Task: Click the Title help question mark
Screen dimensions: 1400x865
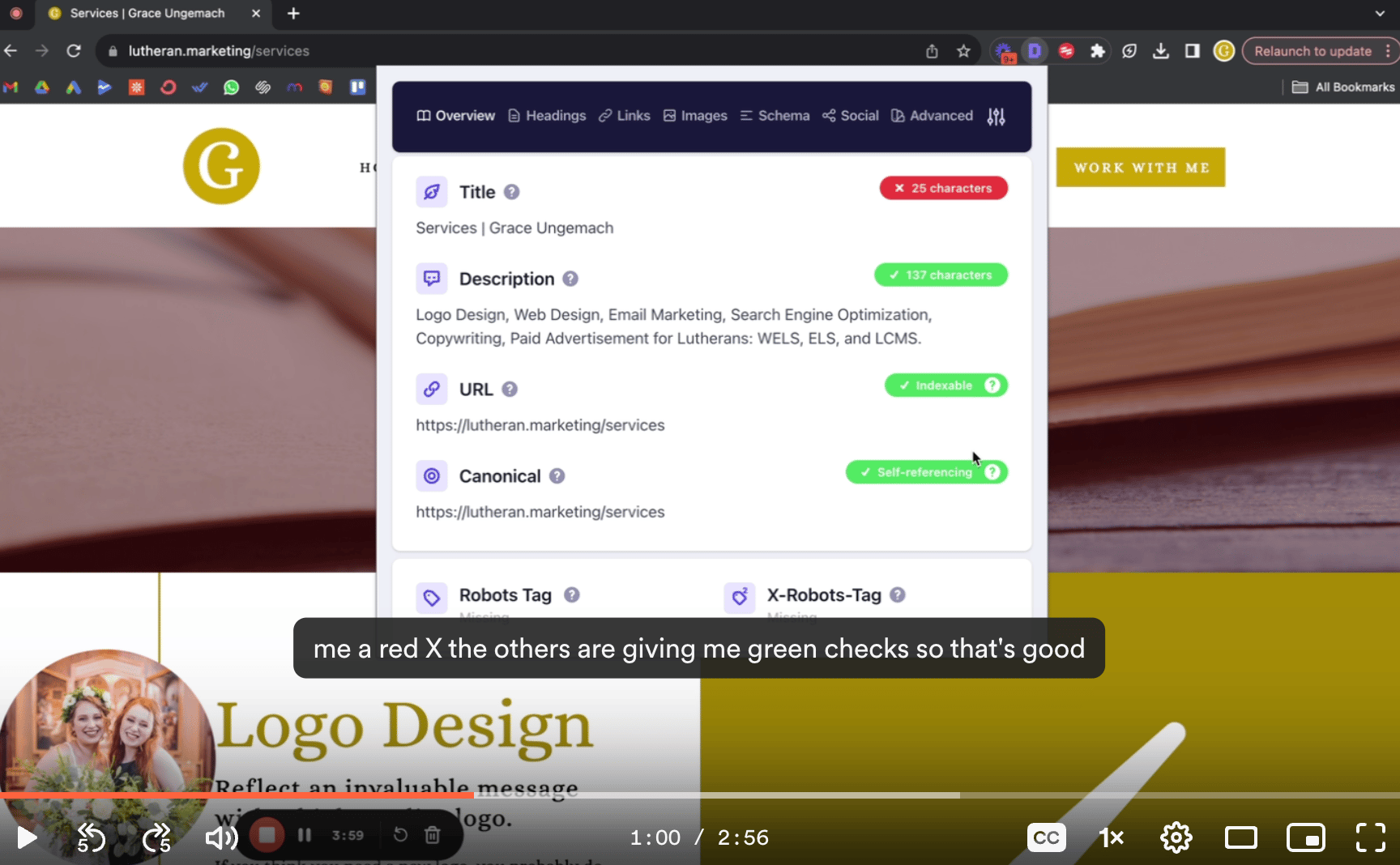Action: (x=511, y=192)
